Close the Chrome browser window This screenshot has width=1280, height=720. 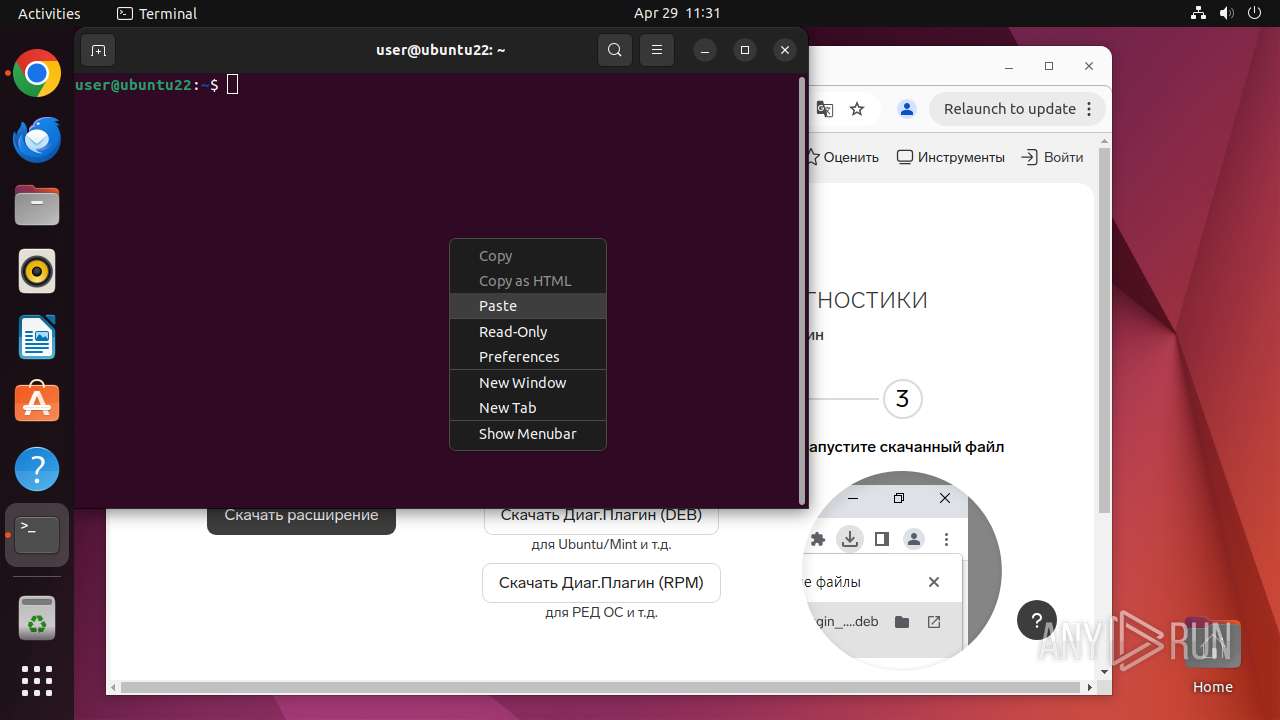[1089, 66]
